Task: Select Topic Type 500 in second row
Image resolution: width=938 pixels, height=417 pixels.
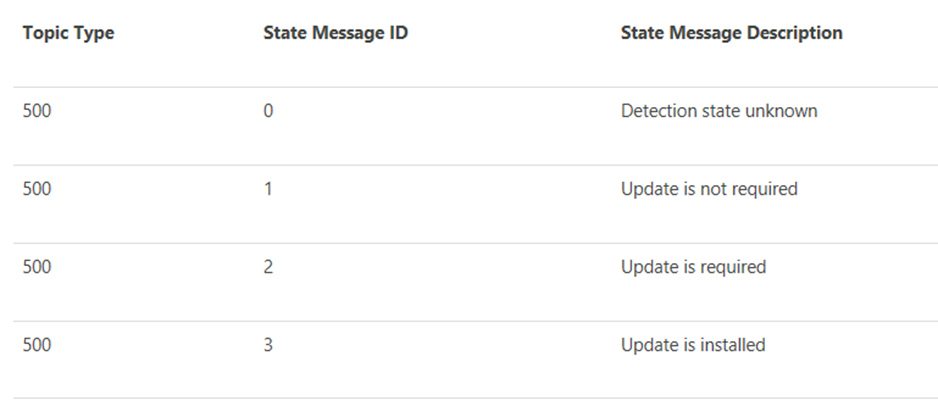Action: click(37, 189)
